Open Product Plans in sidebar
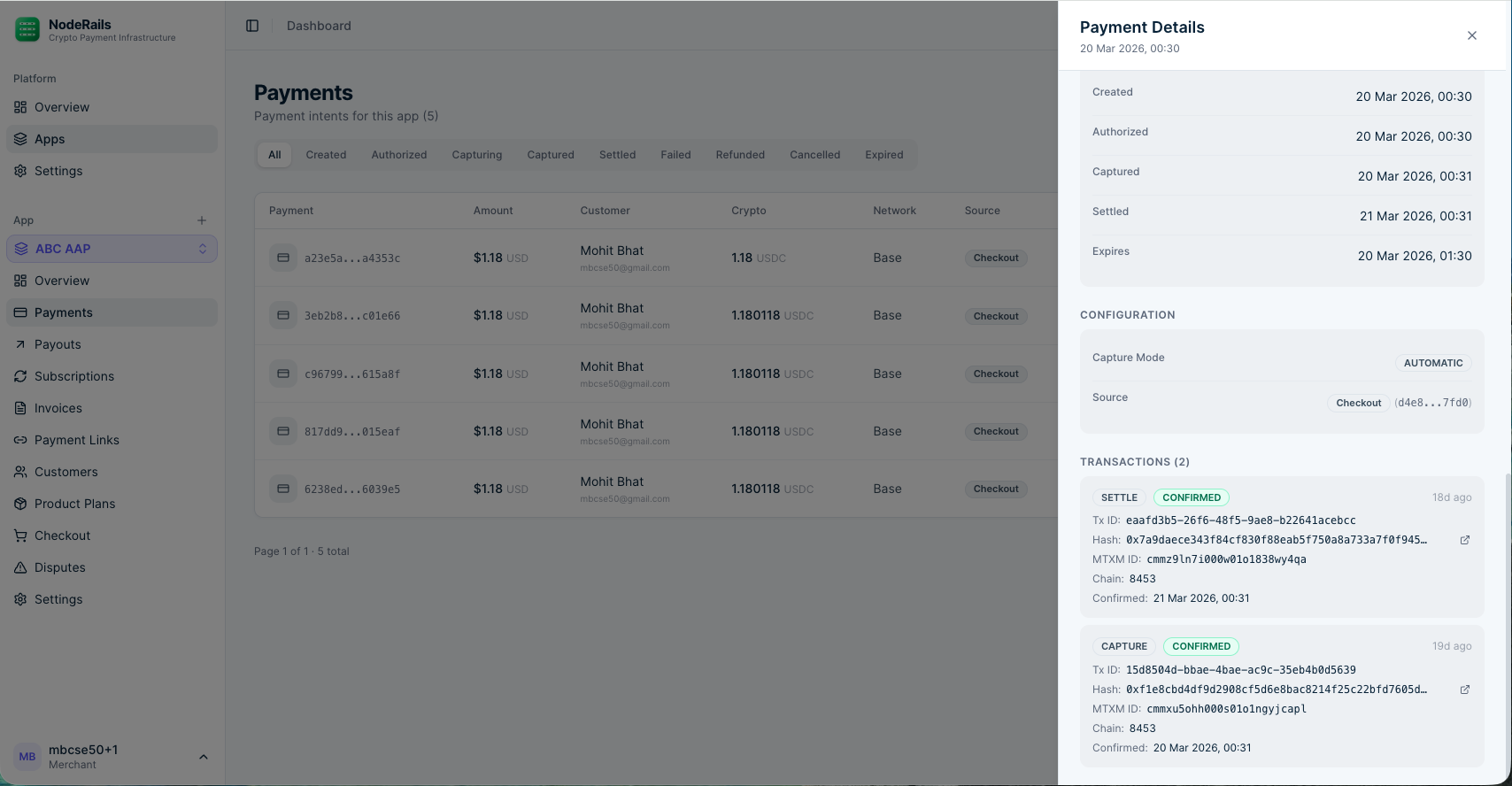Viewport: 1512px width, 786px height. click(x=74, y=504)
